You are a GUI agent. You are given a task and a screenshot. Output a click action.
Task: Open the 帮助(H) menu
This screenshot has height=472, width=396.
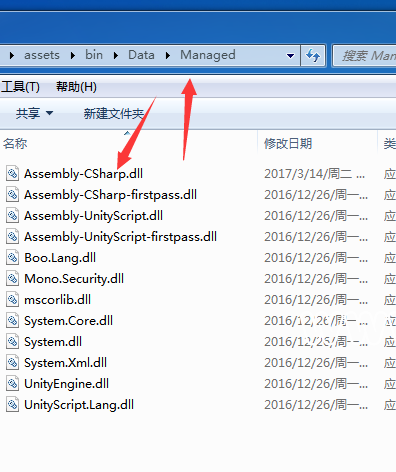point(76,87)
